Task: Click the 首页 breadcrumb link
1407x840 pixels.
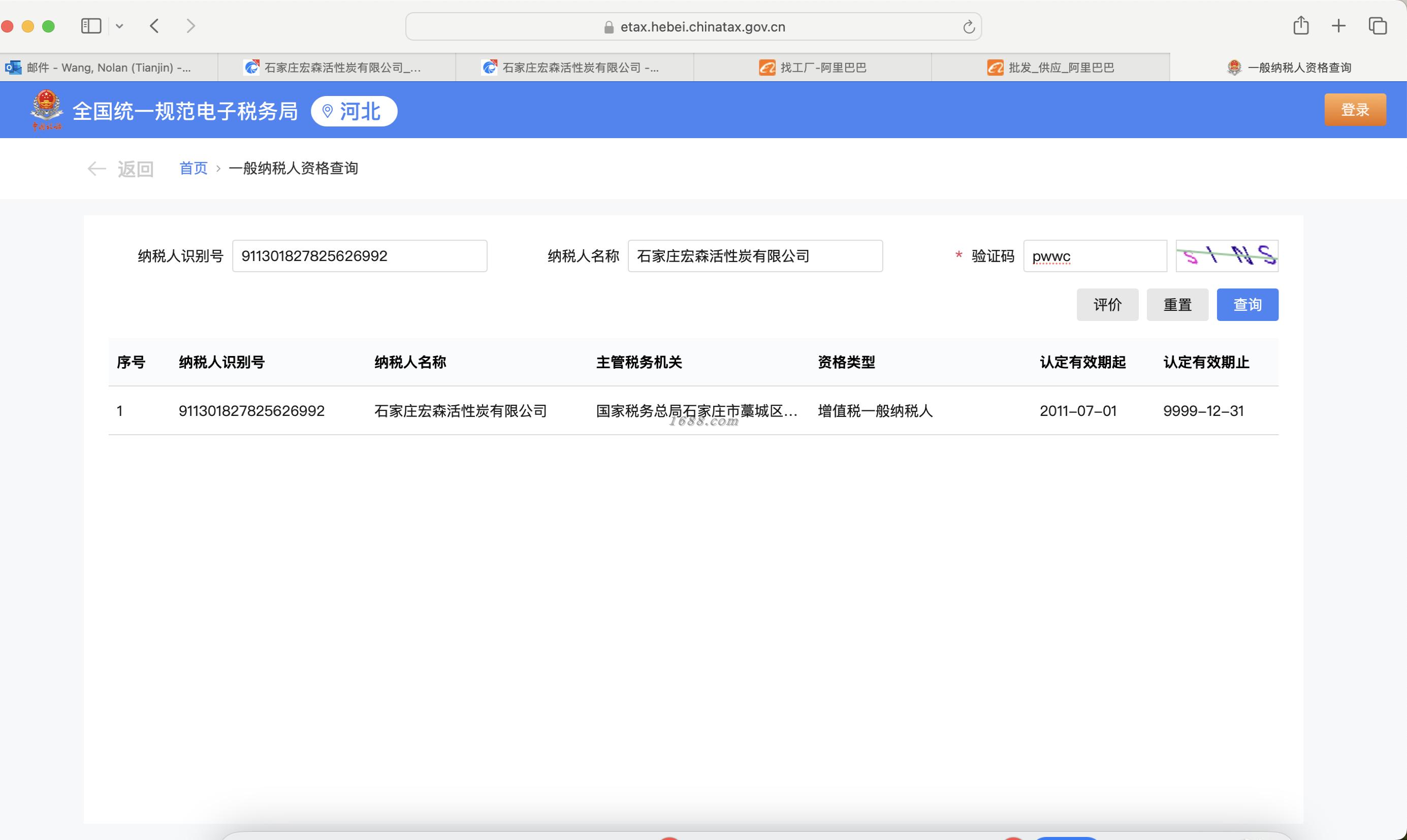Action: tap(194, 169)
